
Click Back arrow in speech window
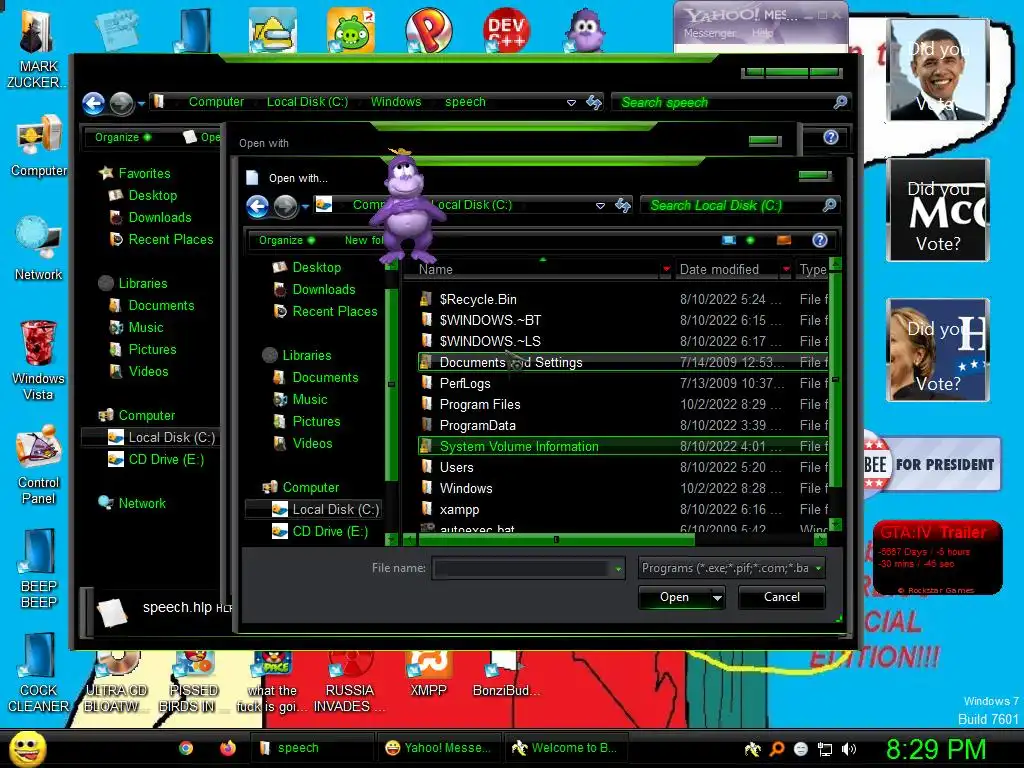(x=94, y=103)
